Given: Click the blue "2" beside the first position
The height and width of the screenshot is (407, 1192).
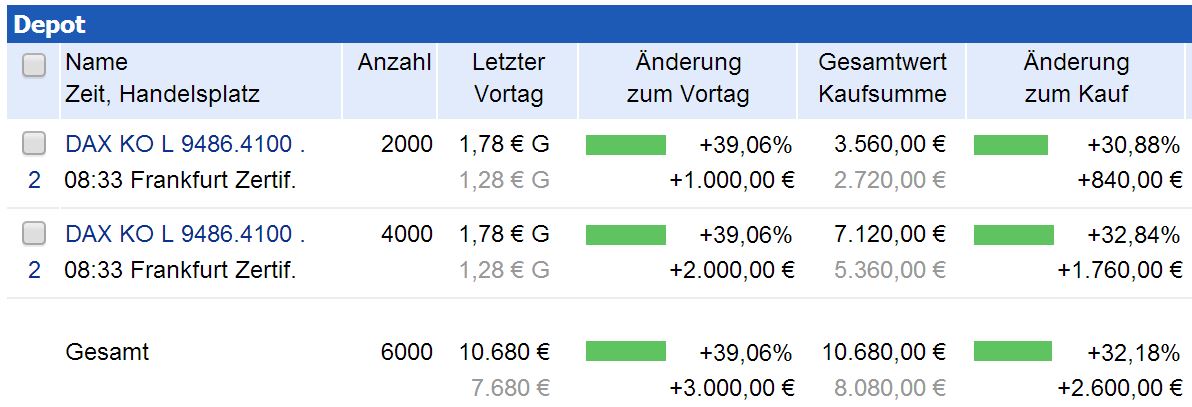Looking at the screenshot, I should [x=34, y=181].
